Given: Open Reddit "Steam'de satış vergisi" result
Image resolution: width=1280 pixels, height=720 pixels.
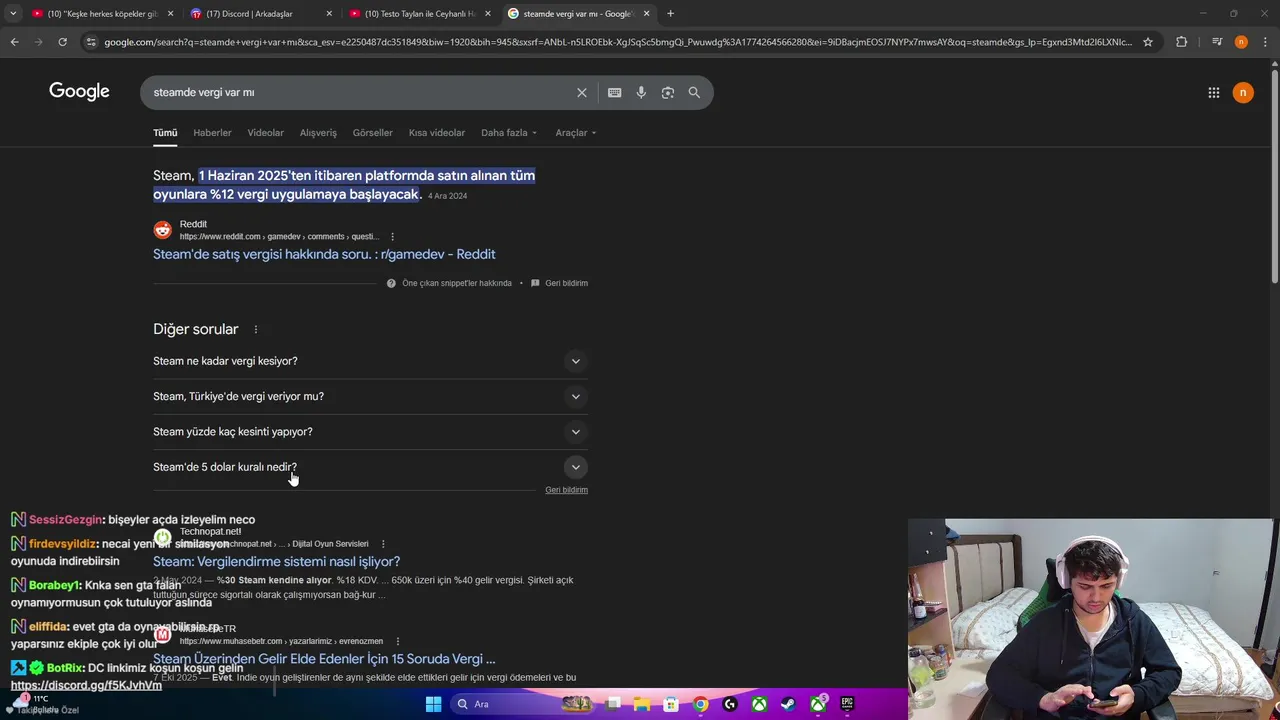Looking at the screenshot, I should point(324,254).
